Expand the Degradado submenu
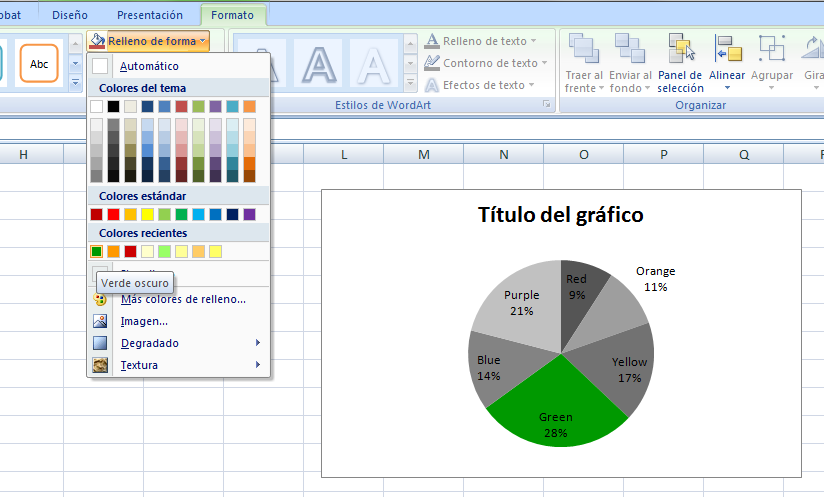The image size is (824, 497). pyautogui.click(x=150, y=343)
